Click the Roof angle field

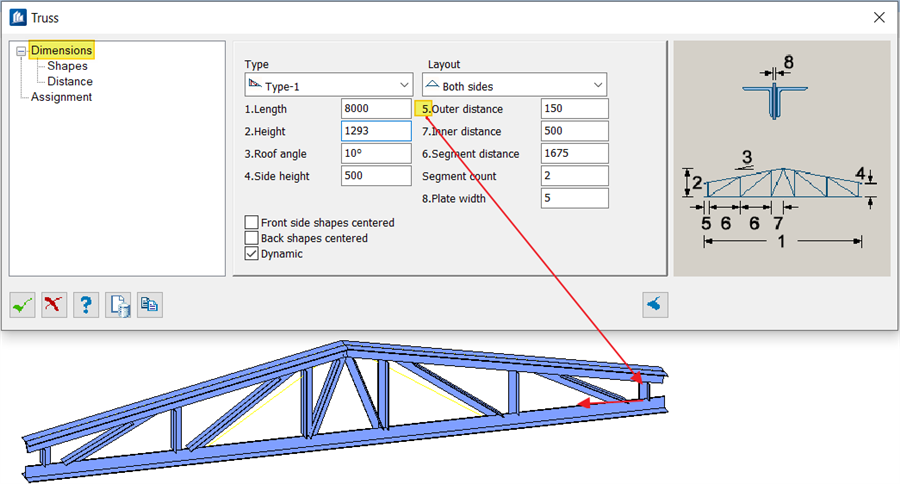(x=377, y=153)
